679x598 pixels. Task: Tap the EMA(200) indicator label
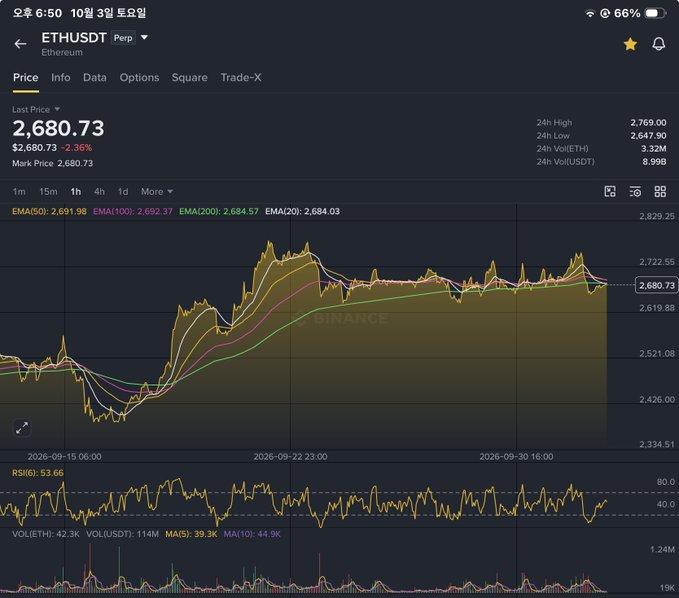point(219,211)
